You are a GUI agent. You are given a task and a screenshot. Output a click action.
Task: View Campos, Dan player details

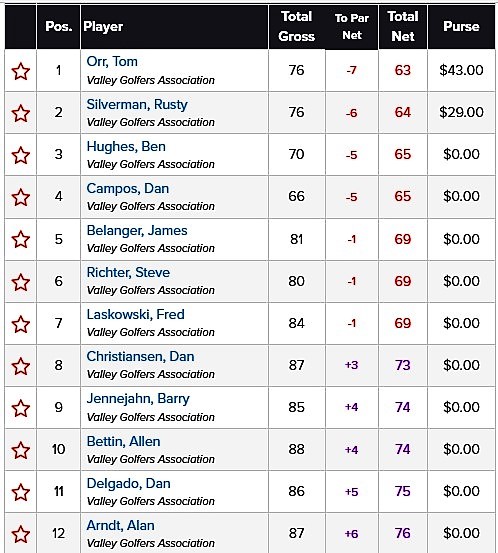[x=128, y=188]
